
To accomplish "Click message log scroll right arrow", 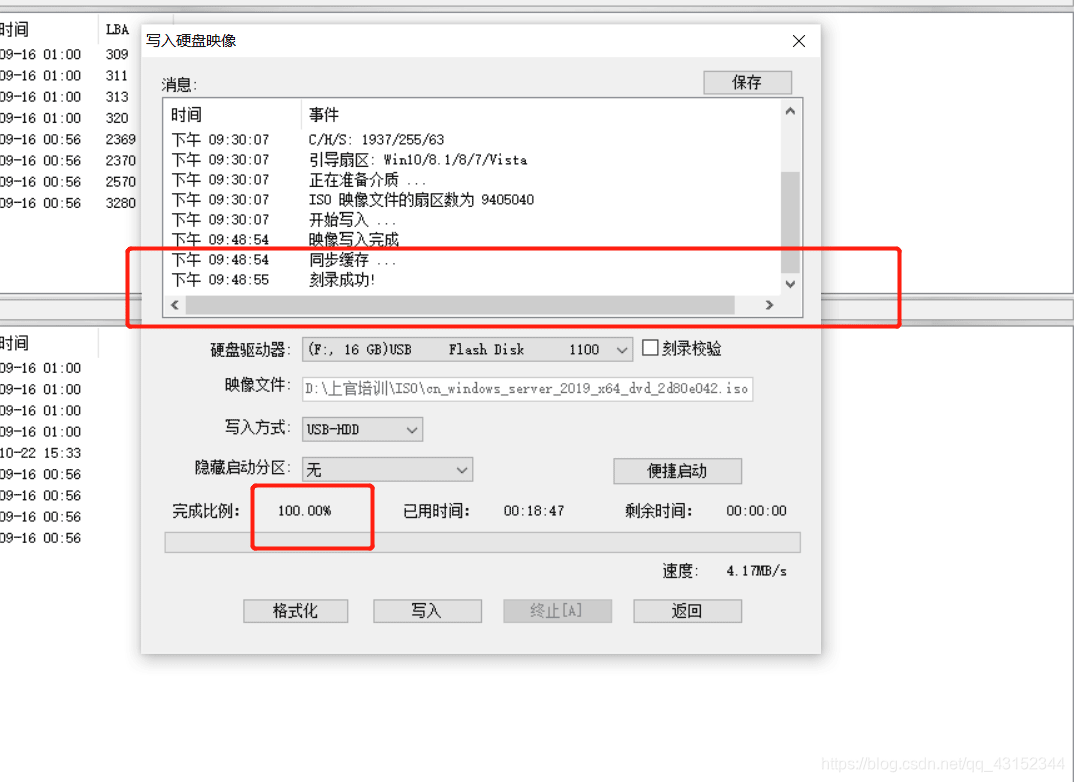I will click(770, 305).
